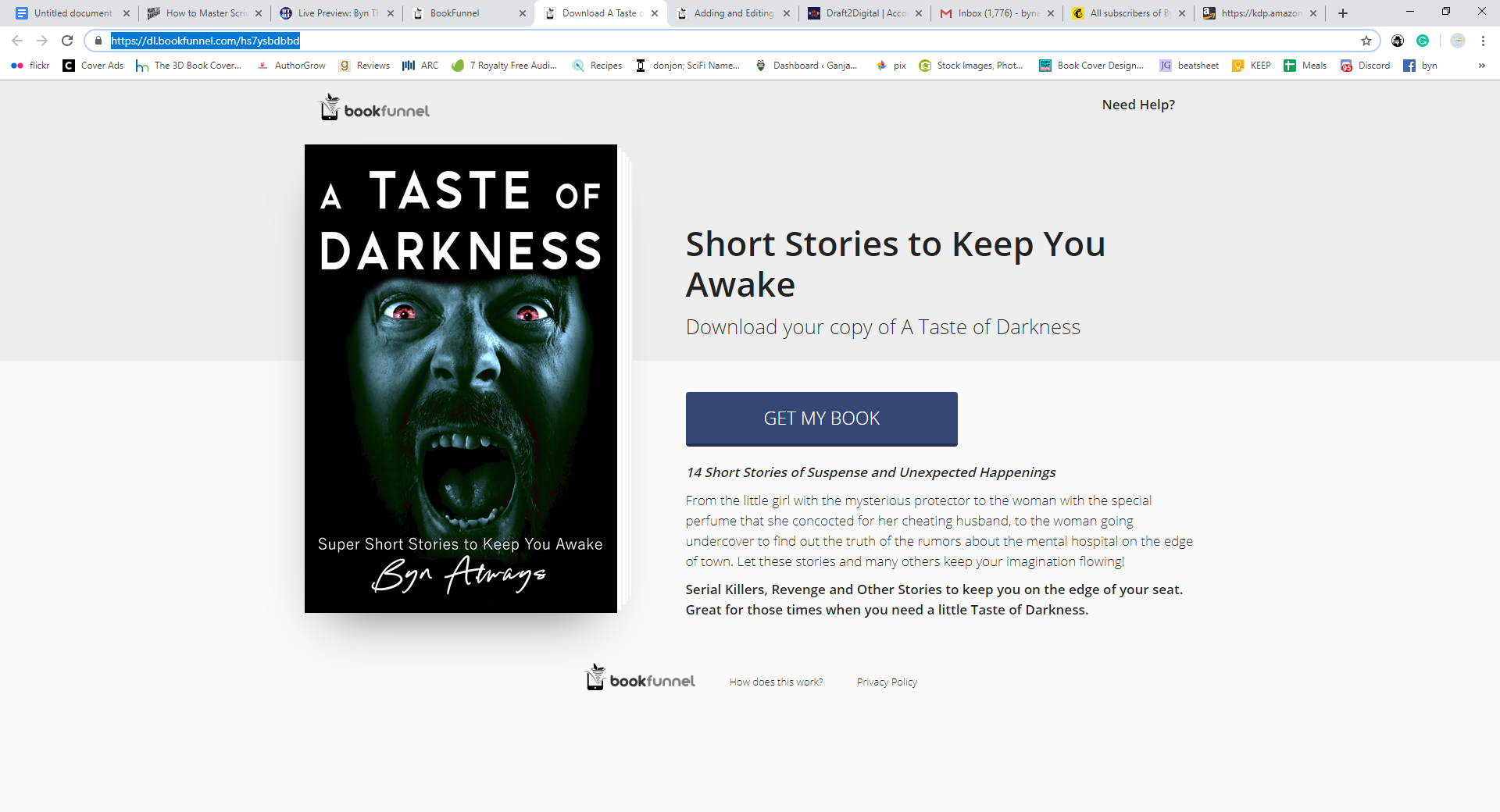Screen dimensions: 1500x812
Task: Expand the hidden bookmarks overflow chevron
Action: 1481,66
